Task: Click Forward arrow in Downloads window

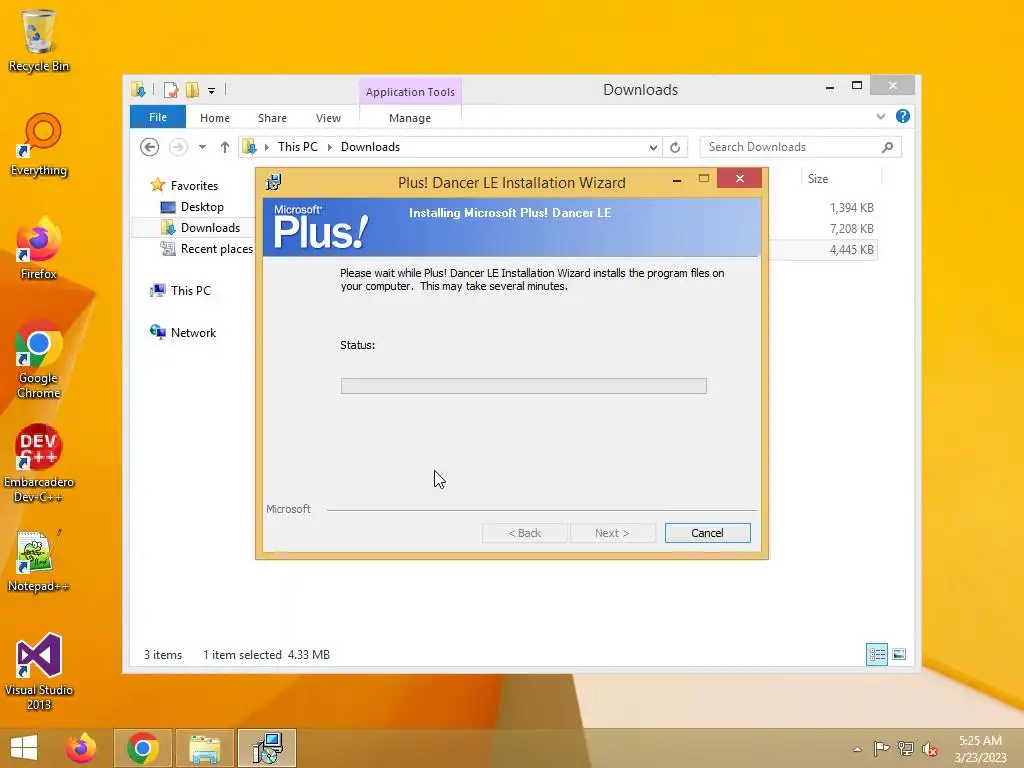Action: coord(178,147)
